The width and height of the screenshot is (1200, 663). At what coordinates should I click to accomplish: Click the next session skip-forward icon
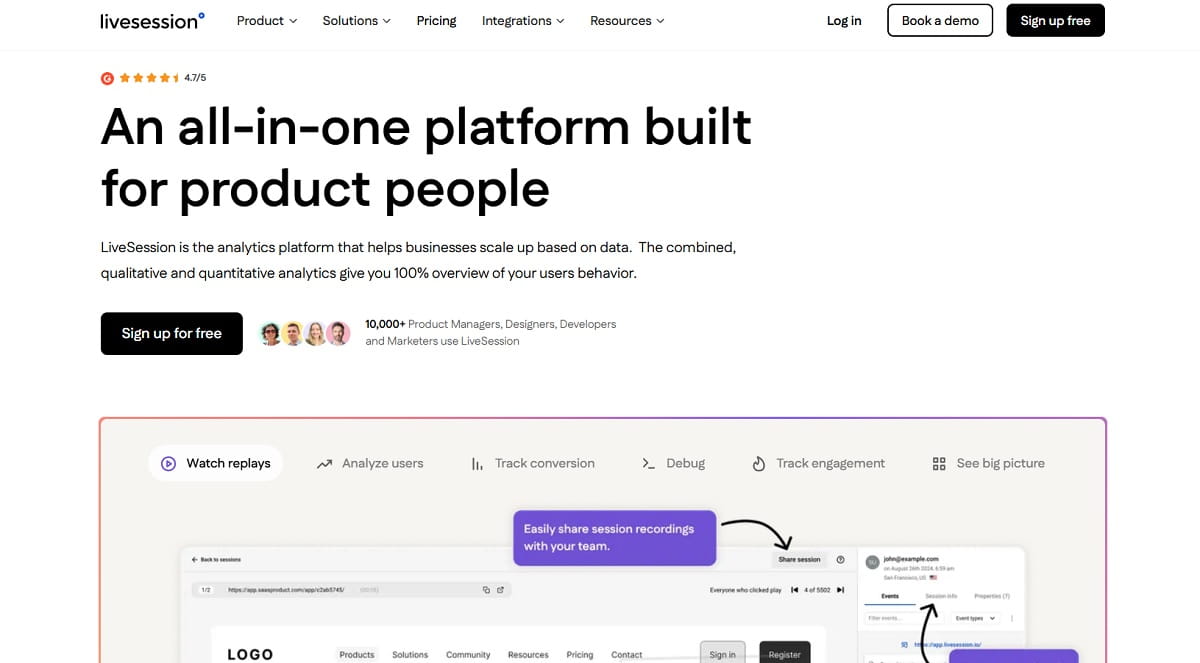tap(840, 590)
